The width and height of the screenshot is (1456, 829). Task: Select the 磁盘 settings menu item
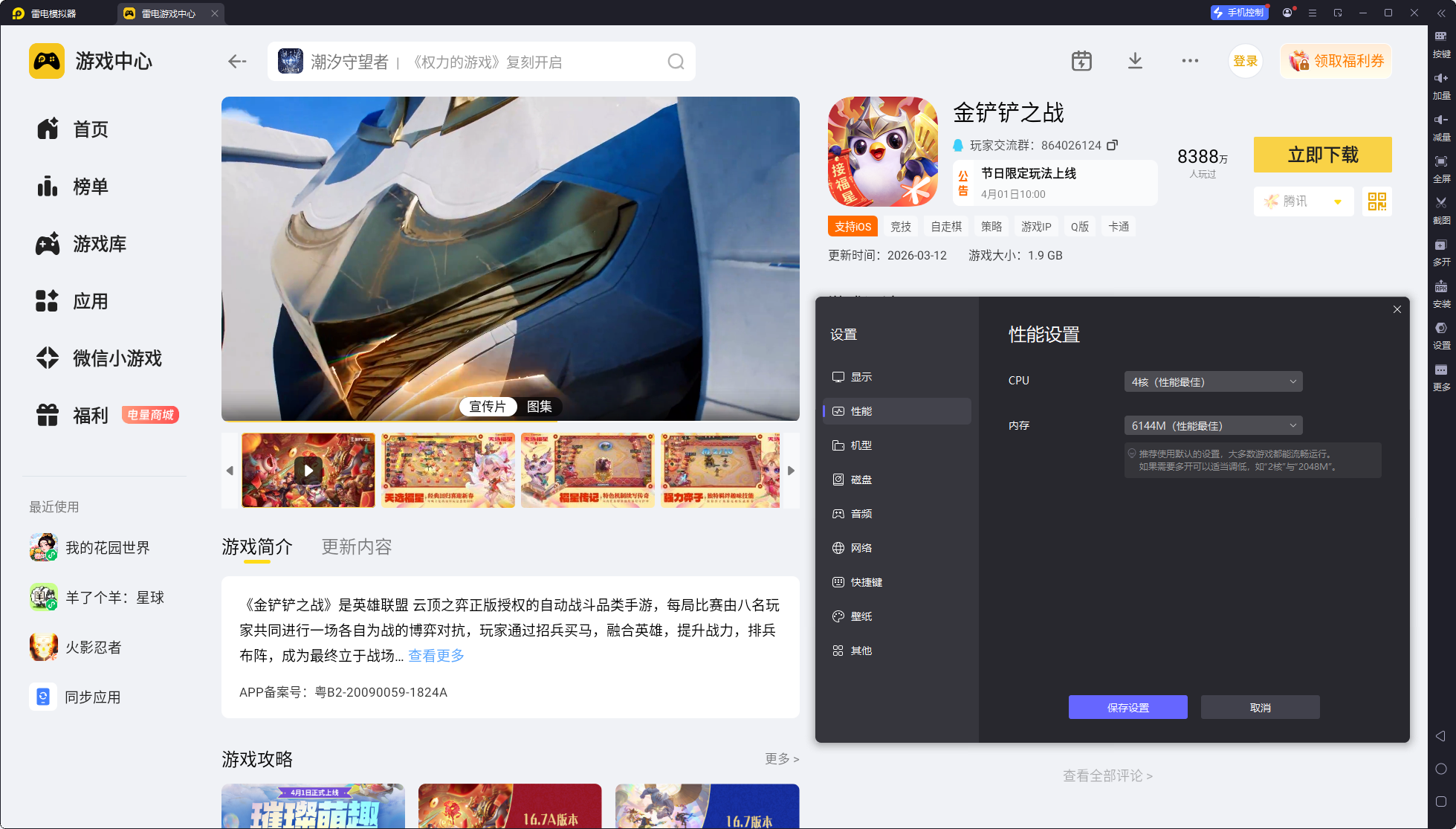[x=861, y=480]
